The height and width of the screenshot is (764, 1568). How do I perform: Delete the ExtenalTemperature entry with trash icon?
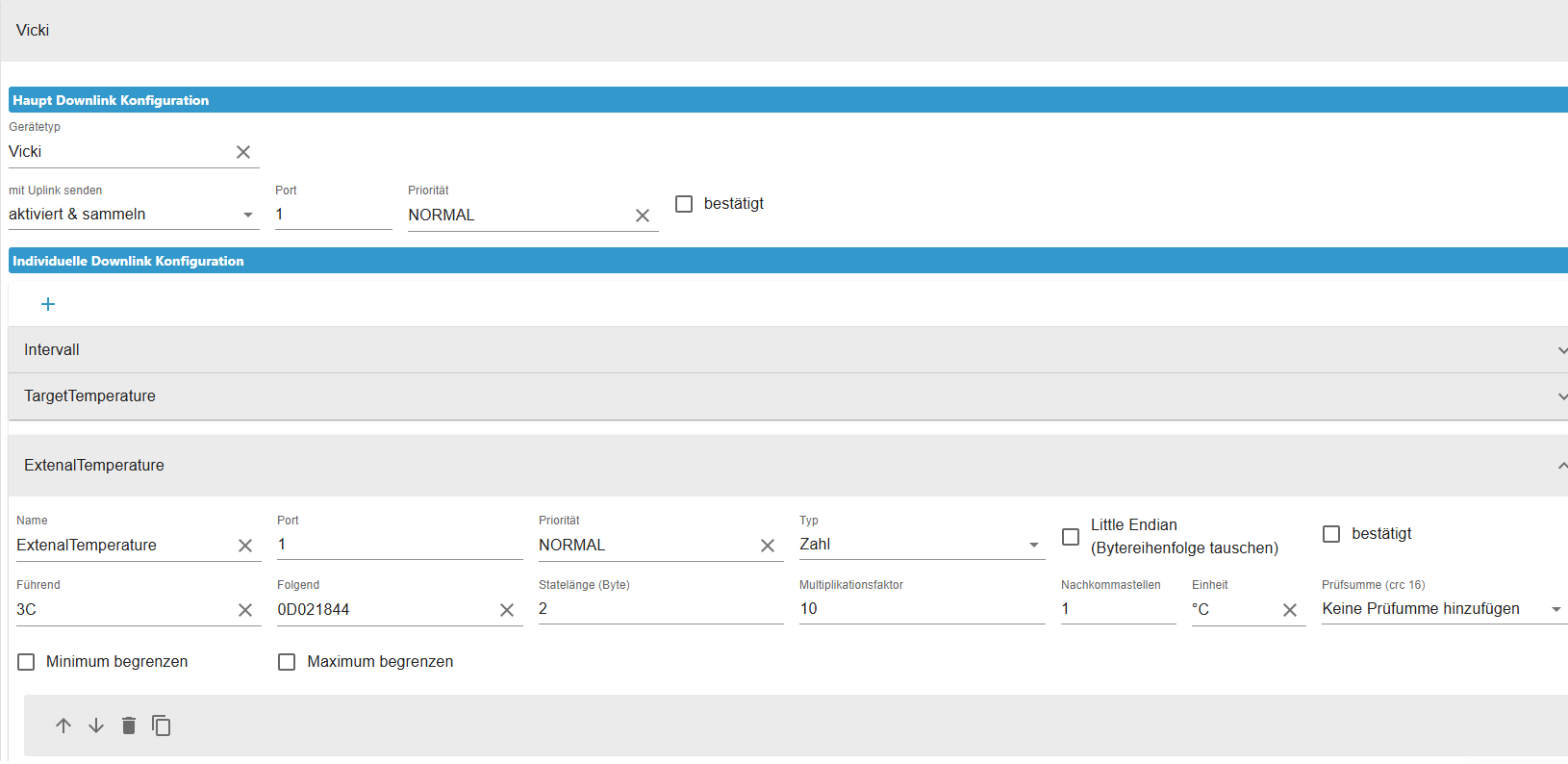click(129, 726)
